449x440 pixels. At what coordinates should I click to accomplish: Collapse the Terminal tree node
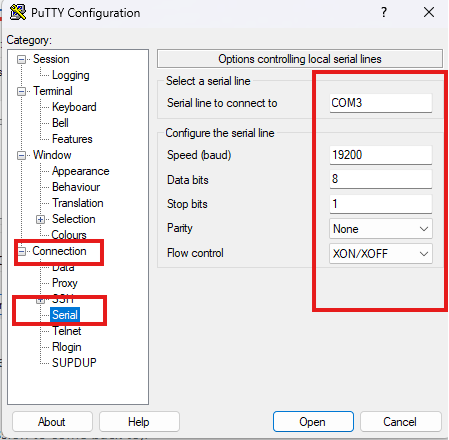tap(21, 92)
